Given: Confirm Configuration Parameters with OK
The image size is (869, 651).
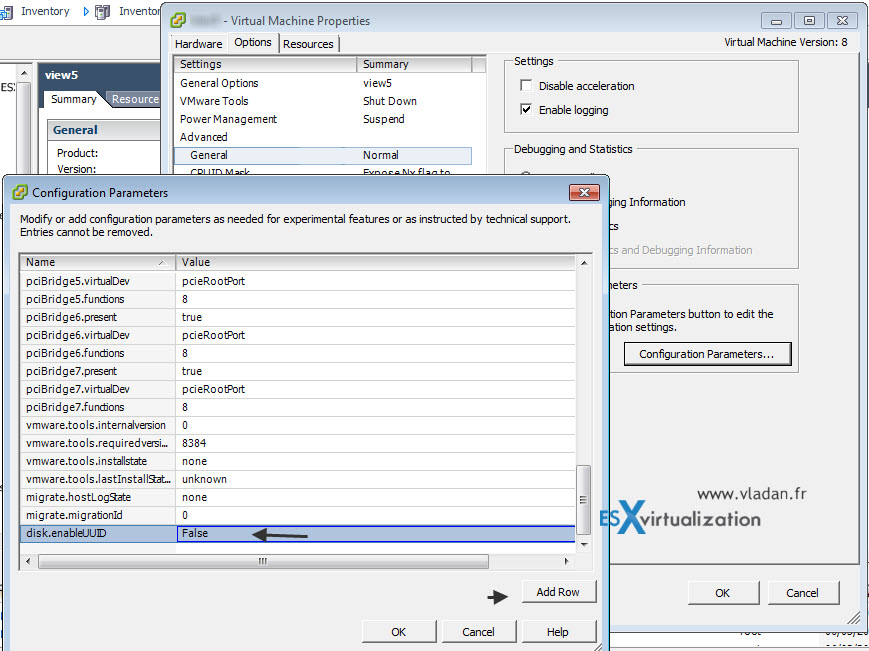Looking at the screenshot, I should click(x=398, y=632).
